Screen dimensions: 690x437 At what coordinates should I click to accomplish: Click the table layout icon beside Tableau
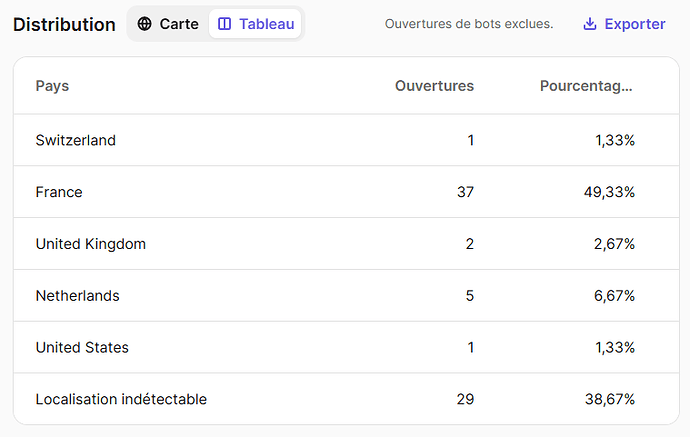point(225,24)
